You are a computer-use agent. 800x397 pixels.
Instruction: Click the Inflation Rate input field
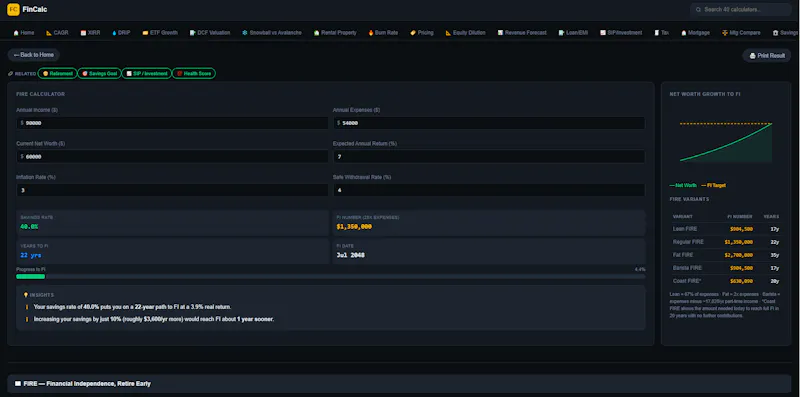tap(172, 190)
